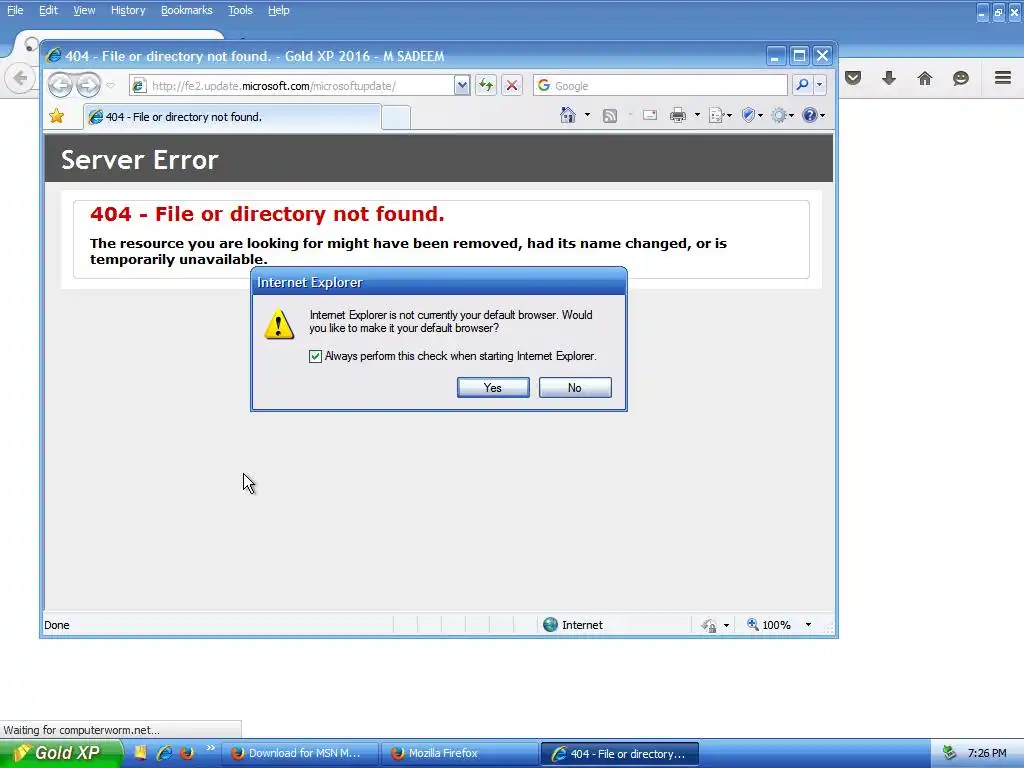Viewport: 1024px width, 768px height.
Task: Click the IE icon in the window title bar
Action: click(x=54, y=56)
